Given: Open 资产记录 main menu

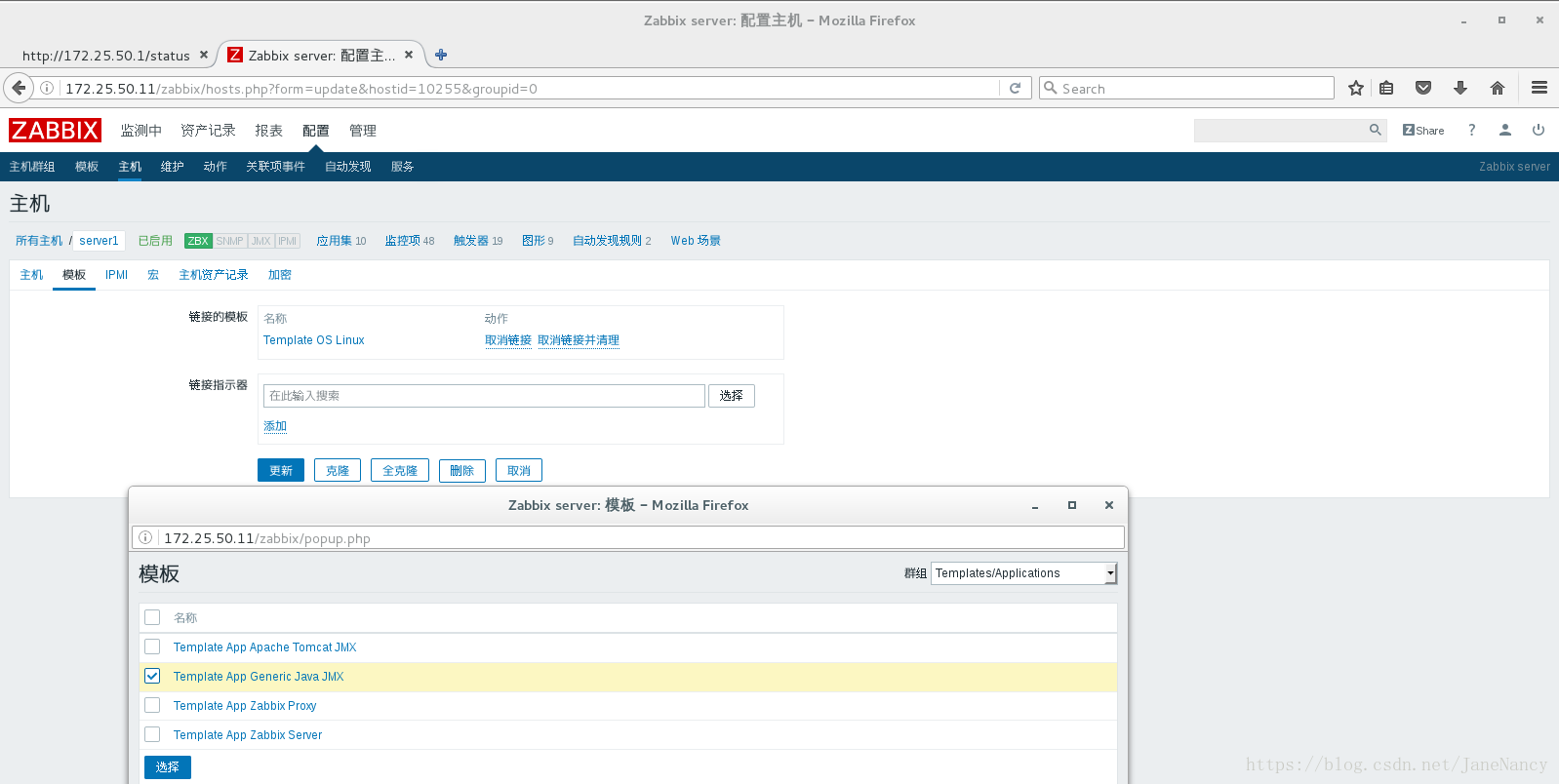Looking at the screenshot, I should (209, 130).
